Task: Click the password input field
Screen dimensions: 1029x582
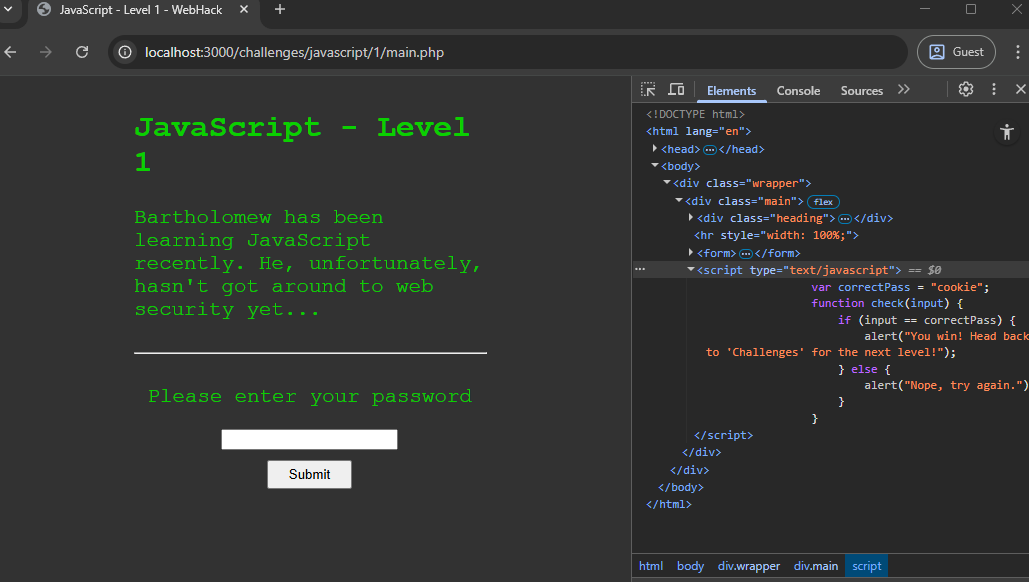Action: tap(309, 439)
